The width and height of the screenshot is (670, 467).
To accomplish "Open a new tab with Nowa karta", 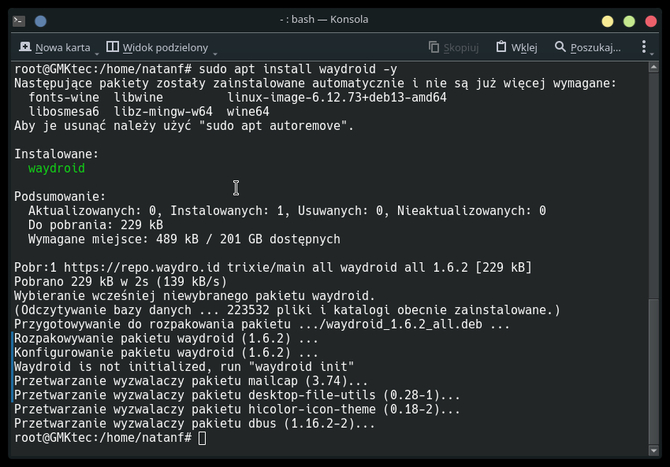I will [55, 47].
